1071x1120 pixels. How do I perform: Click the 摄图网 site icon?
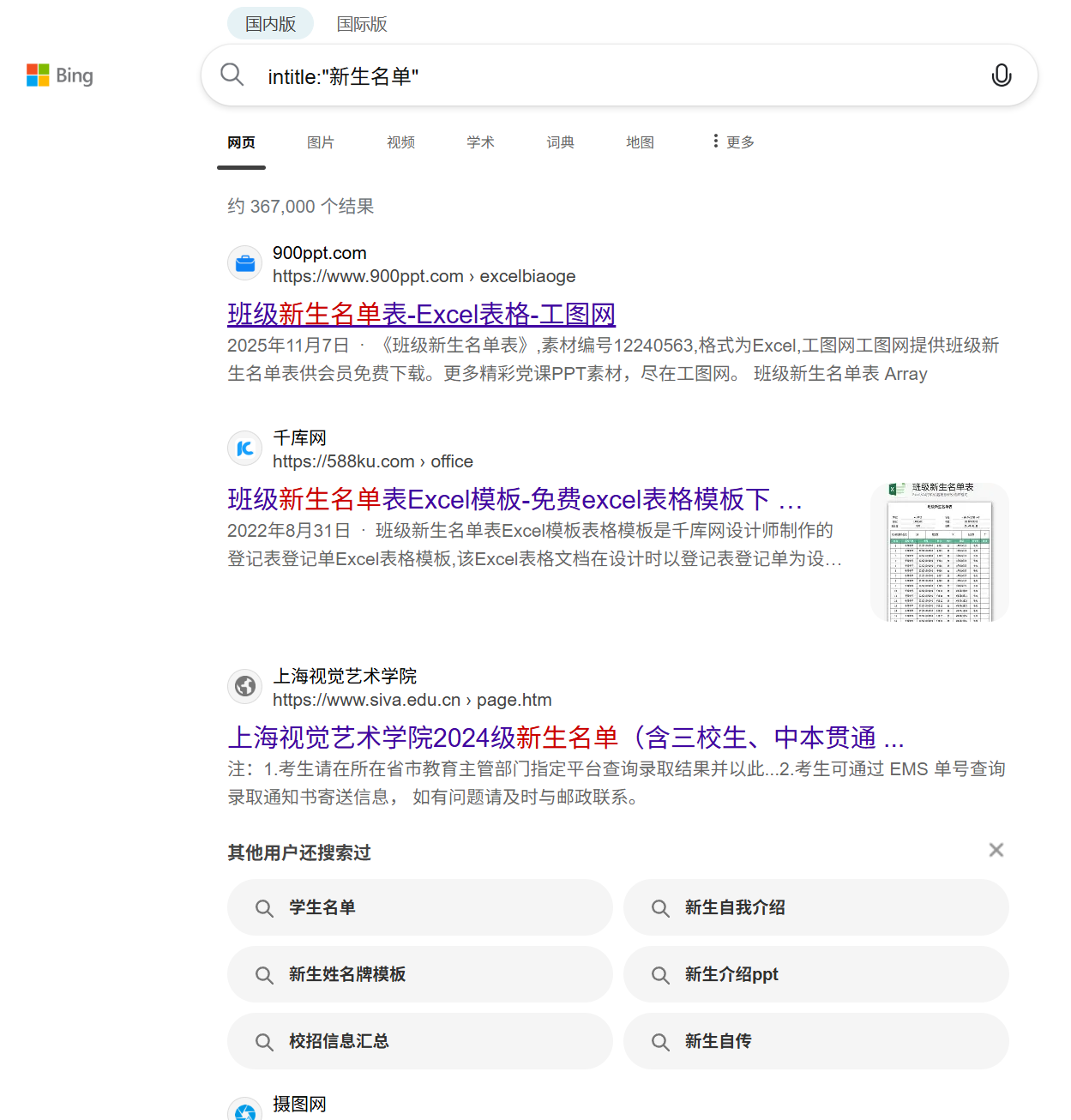point(244,1108)
